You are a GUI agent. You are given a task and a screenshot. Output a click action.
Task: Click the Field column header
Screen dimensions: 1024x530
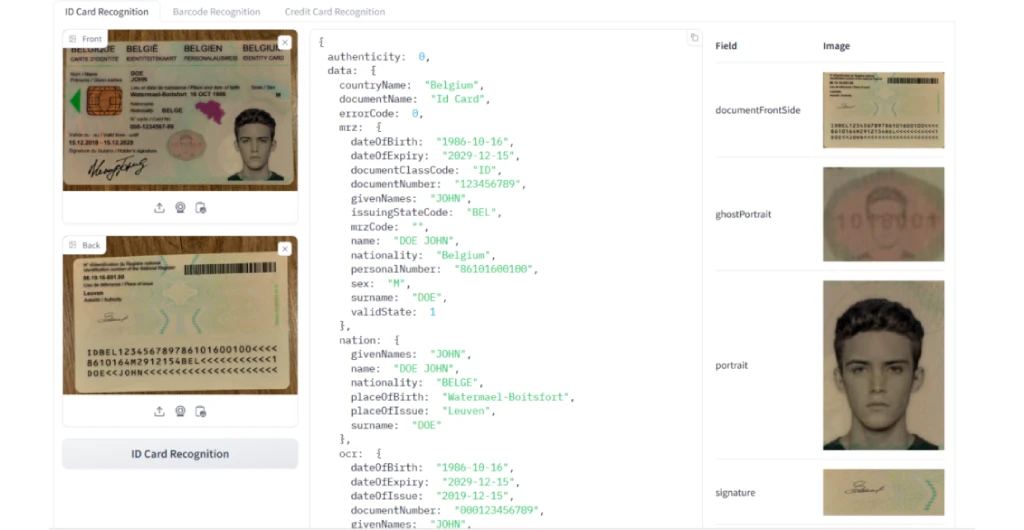tap(726, 46)
